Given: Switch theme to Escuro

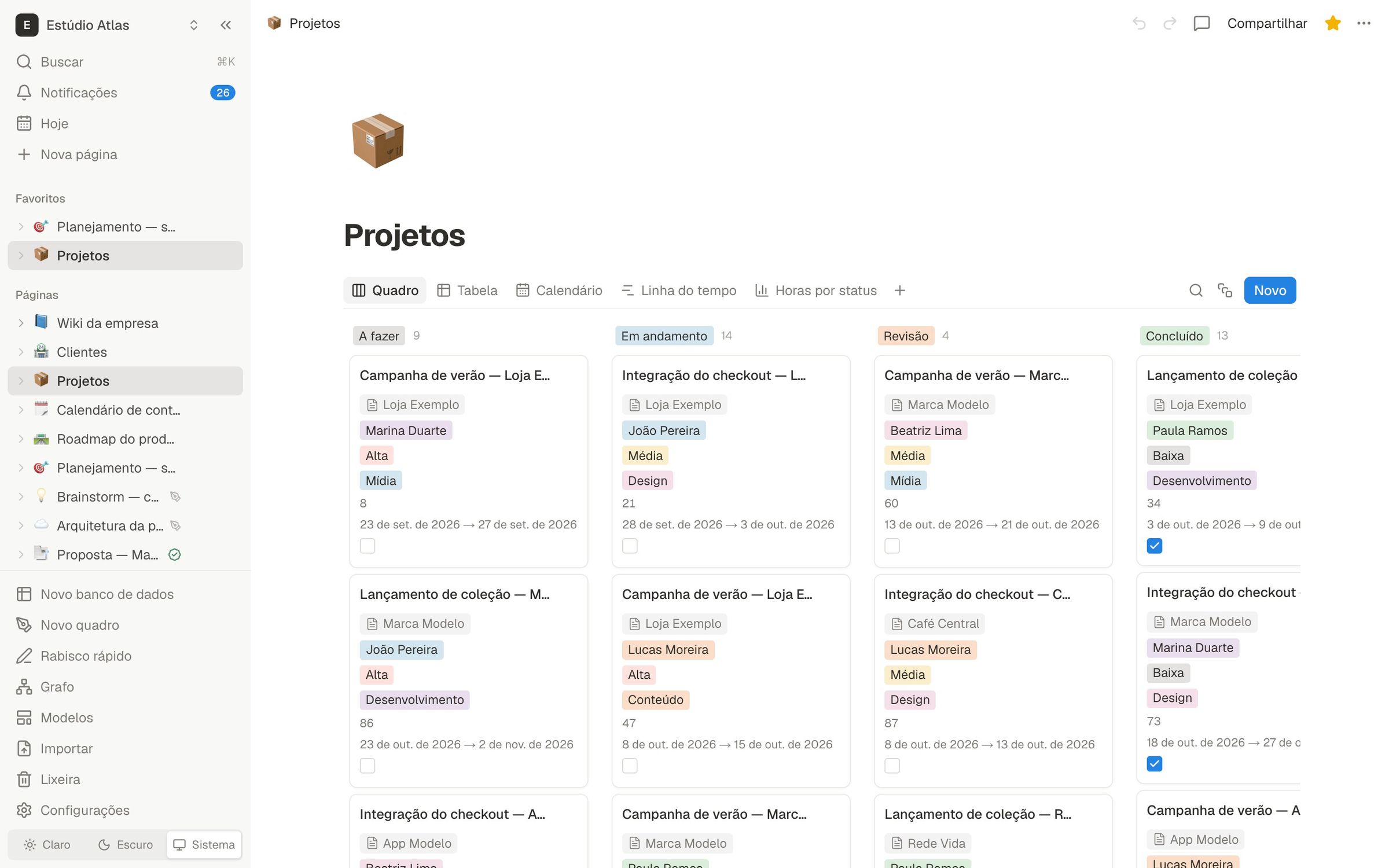Looking at the screenshot, I should point(125,845).
